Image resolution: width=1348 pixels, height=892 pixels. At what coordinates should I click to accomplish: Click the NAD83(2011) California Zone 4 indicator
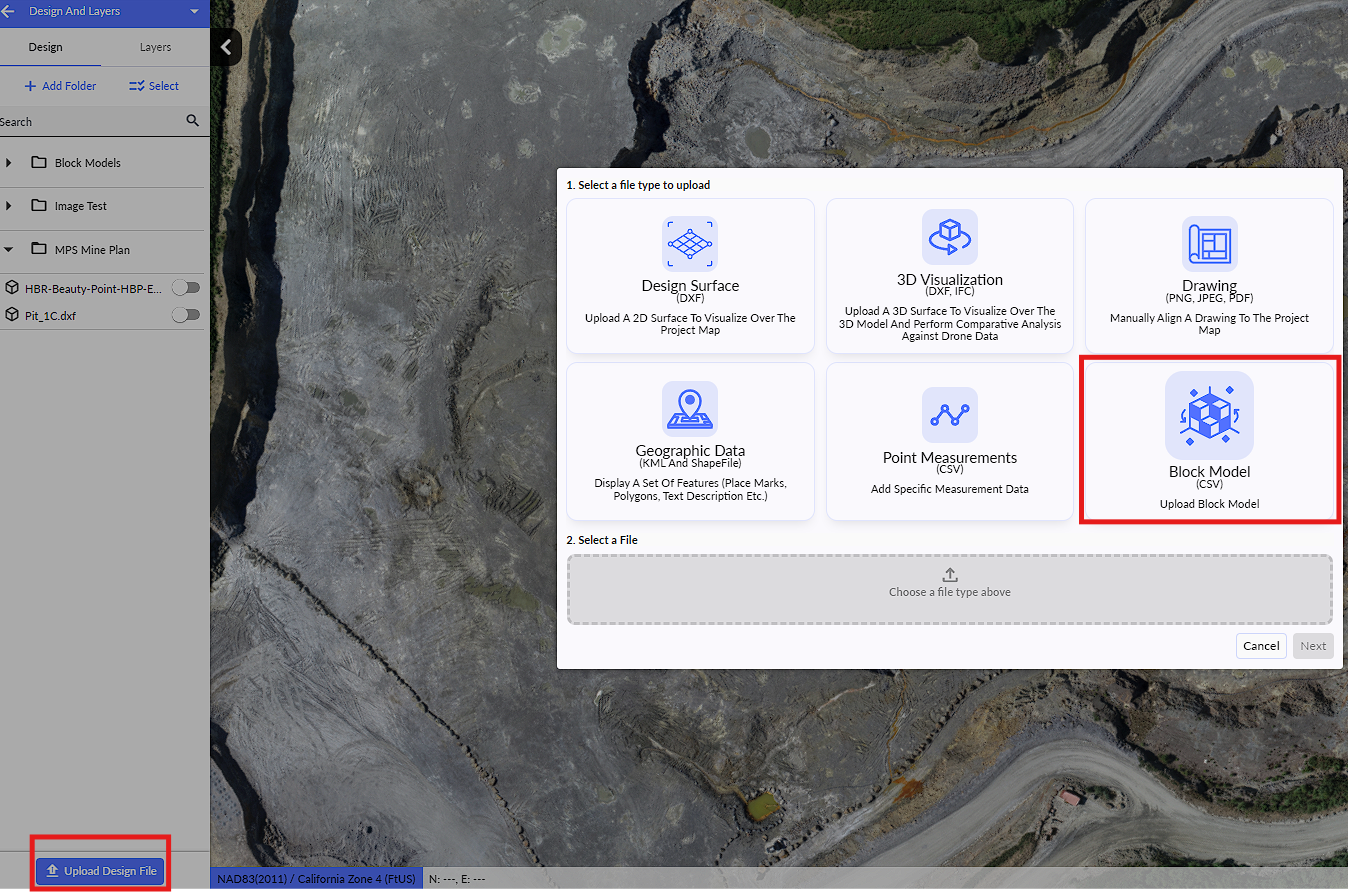pos(316,879)
